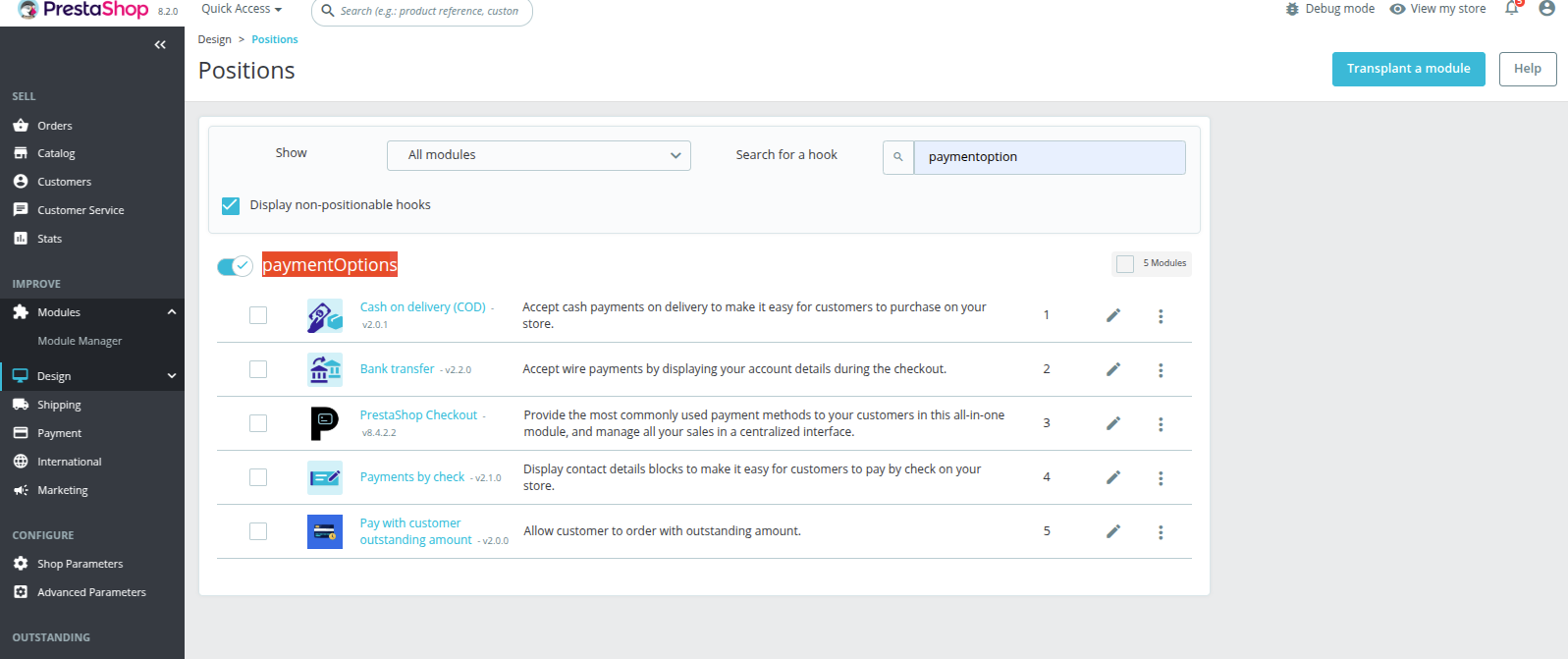Click the outstanding amount module logo
Image resolution: width=1568 pixels, height=659 pixels.
[x=325, y=531]
